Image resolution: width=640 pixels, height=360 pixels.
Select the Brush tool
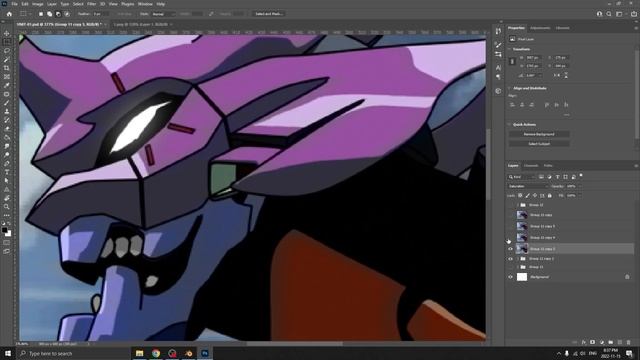pyautogui.click(x=7, y=102)
